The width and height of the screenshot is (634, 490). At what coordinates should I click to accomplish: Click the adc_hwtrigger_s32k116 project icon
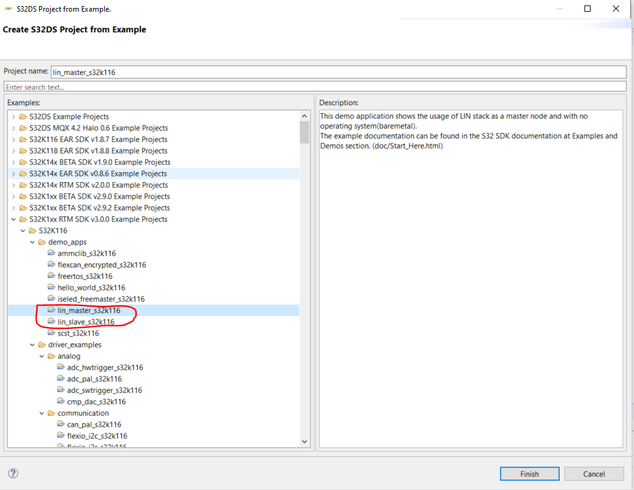[61, 367]
